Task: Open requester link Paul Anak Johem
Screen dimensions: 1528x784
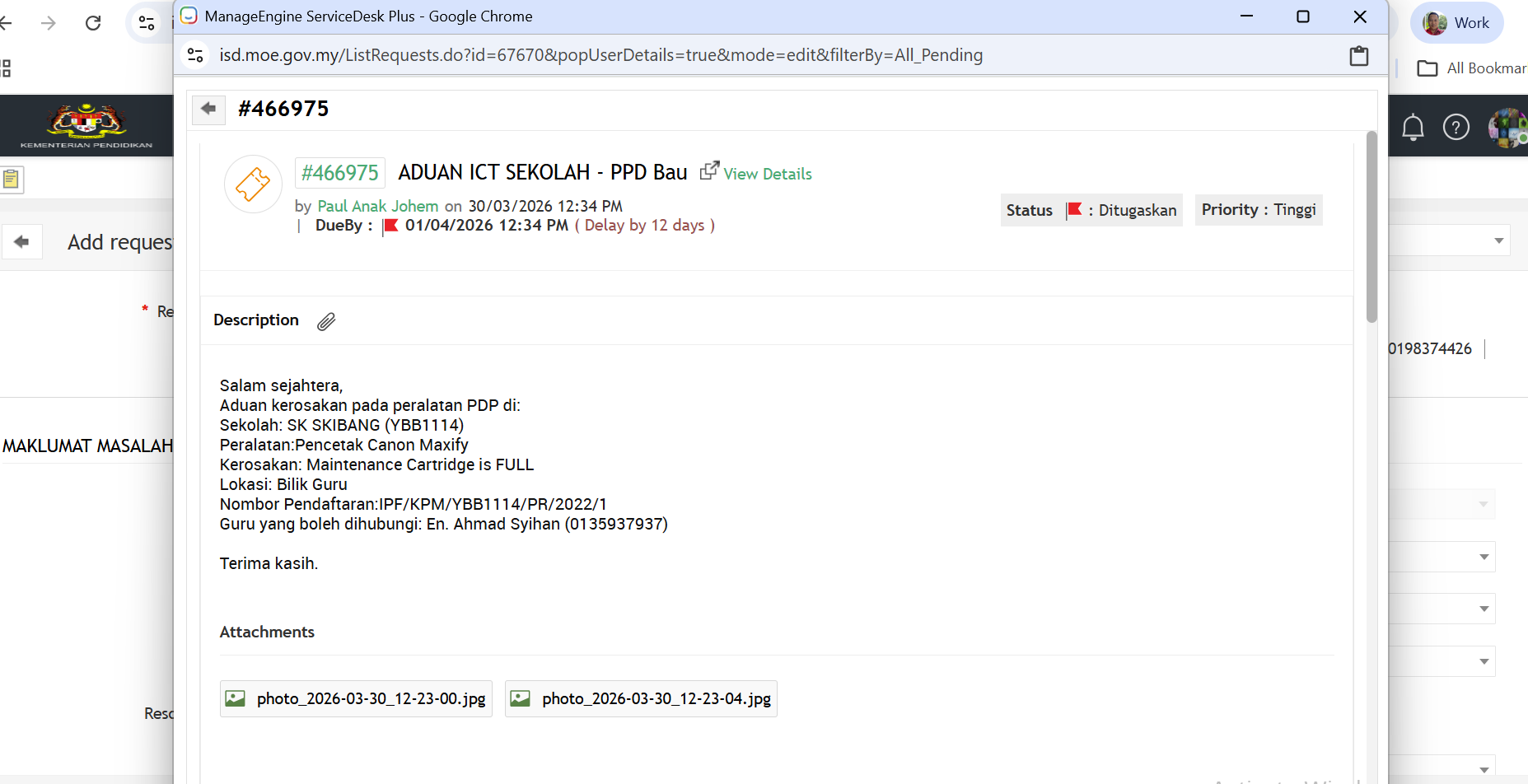Action: [x=378, y=206]
